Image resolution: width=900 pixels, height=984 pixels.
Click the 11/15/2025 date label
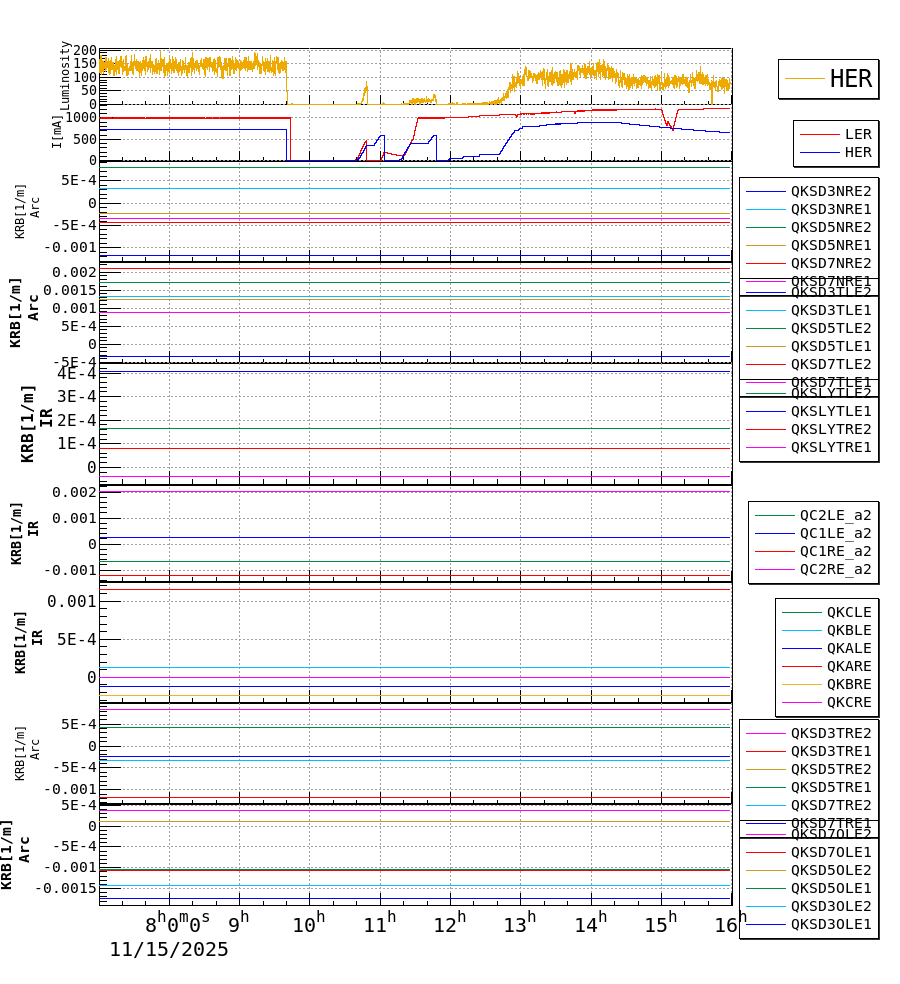pyautogui.click(x=168, y=948)
